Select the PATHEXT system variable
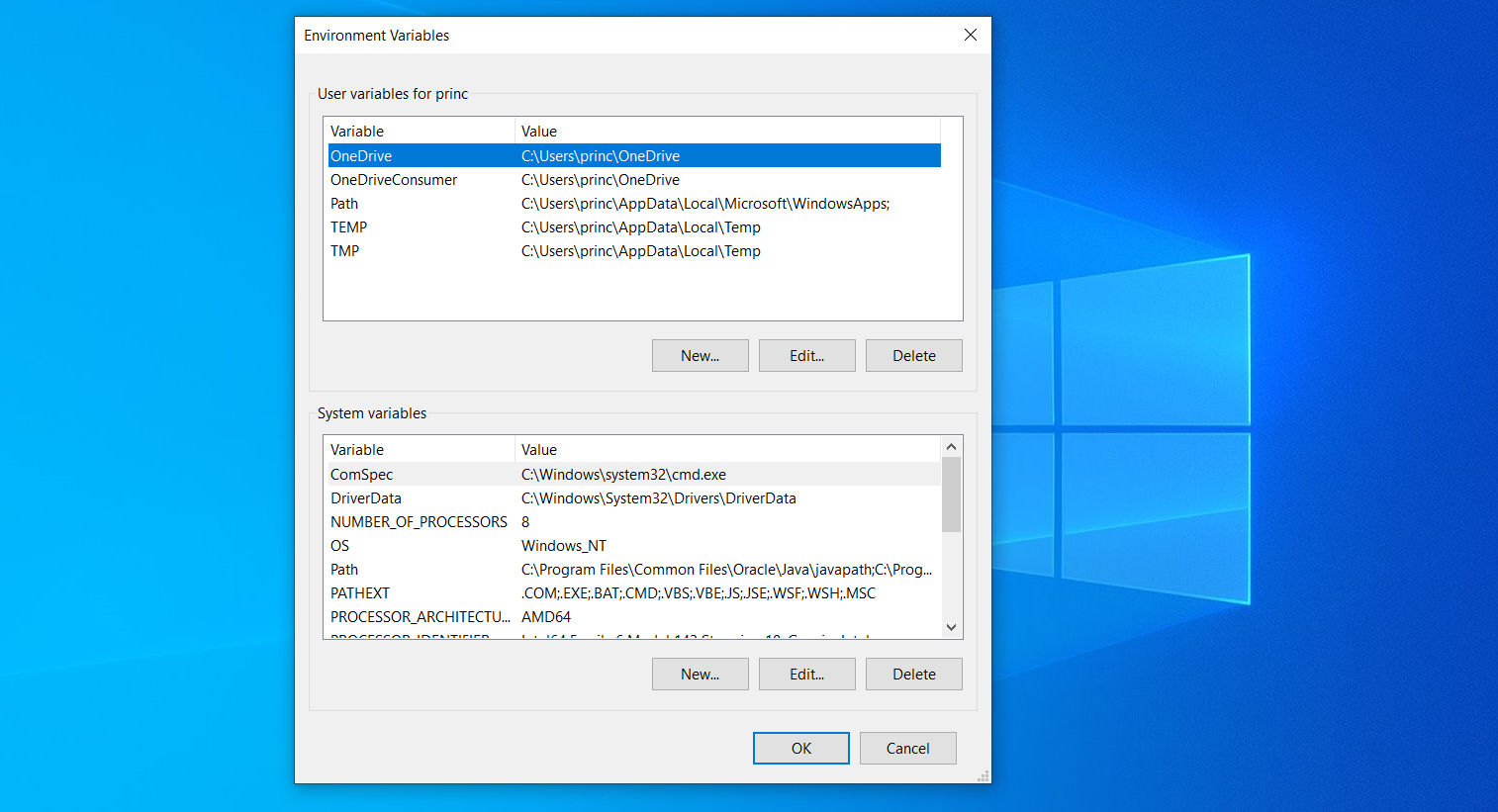The image size is (1498, 812). click(x=634, y=593)
